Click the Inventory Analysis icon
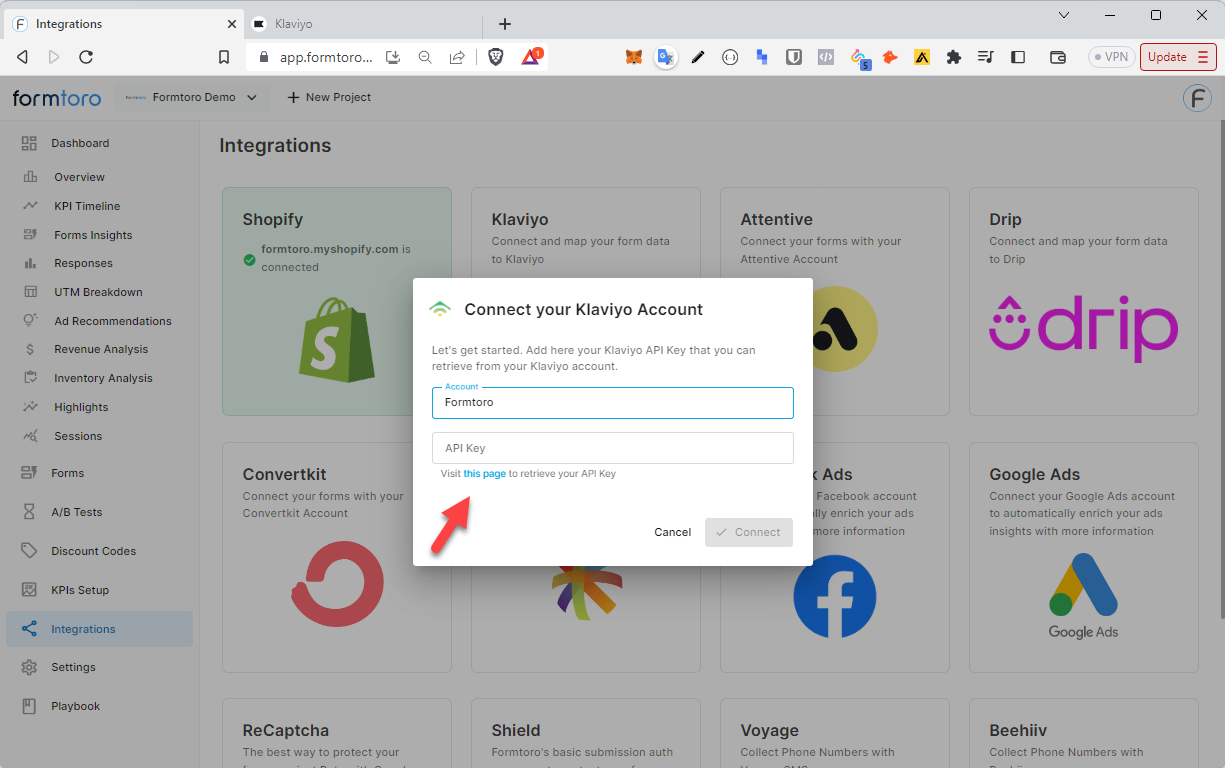The width and height of the screenshot is (1225, 768). pyautogui.click(x=31, y=378)
